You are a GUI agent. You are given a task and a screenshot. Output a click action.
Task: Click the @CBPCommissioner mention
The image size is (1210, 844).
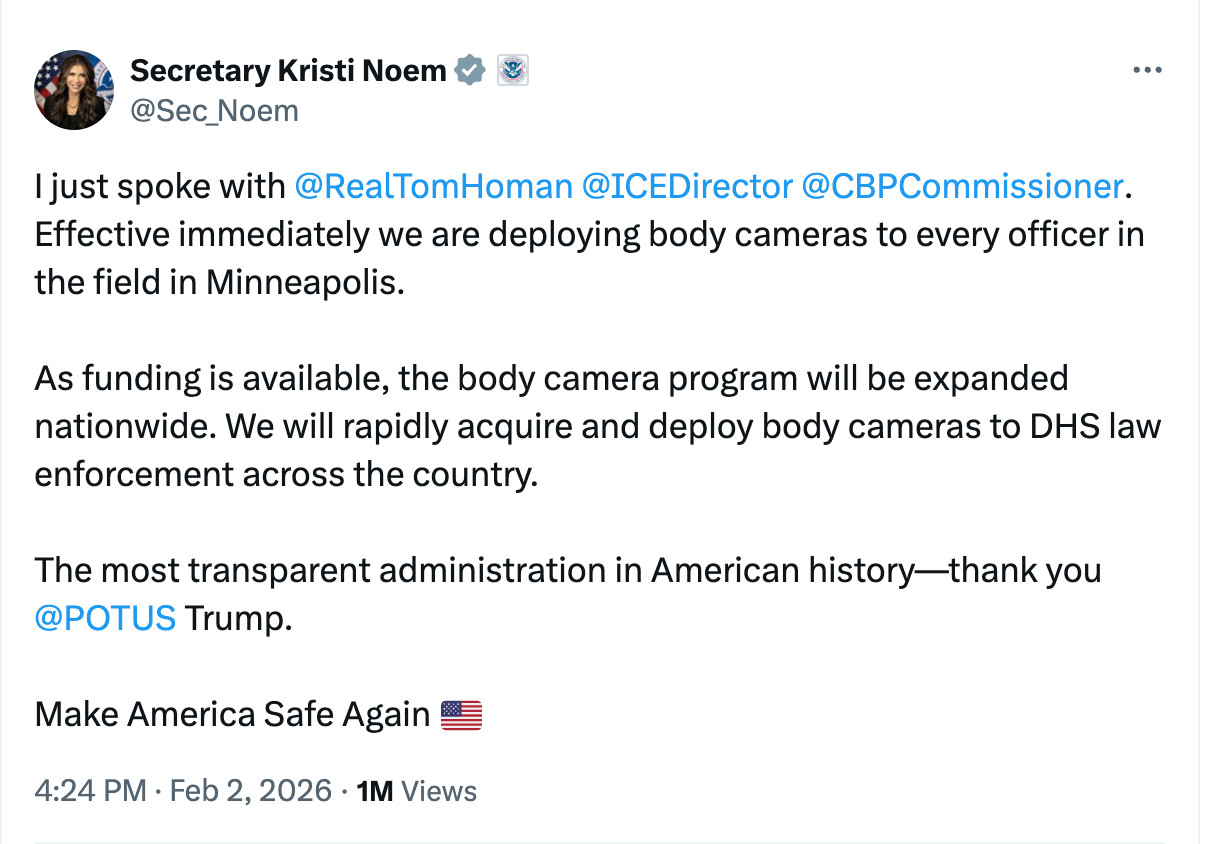962,186
